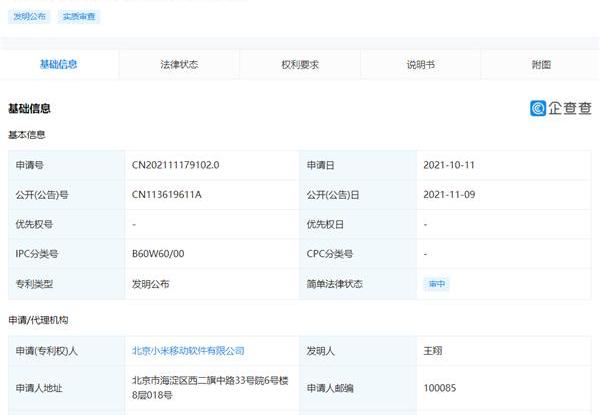This screenshot has width=600, height=415.
Task: Click the 申请人邮编 label cell
Action: (358, 388)
